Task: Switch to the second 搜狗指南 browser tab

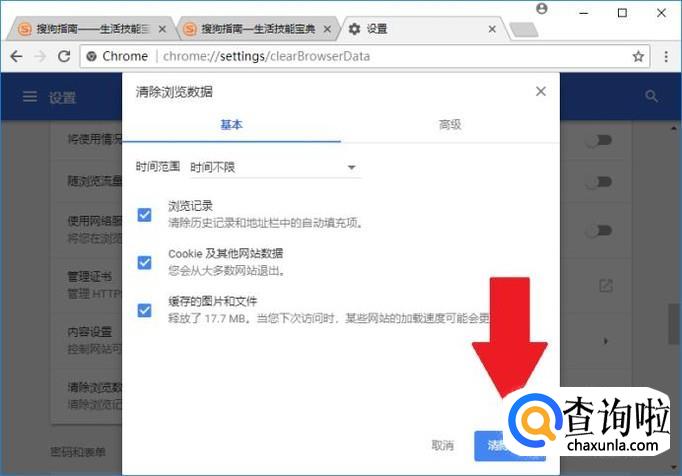Action: [x=257, y=29]
